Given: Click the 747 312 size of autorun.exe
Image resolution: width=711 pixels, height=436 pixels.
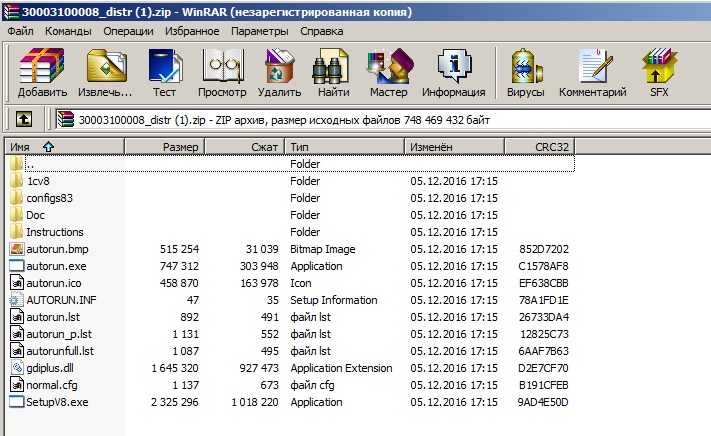Looking at the screenshot, I should 179,266.
